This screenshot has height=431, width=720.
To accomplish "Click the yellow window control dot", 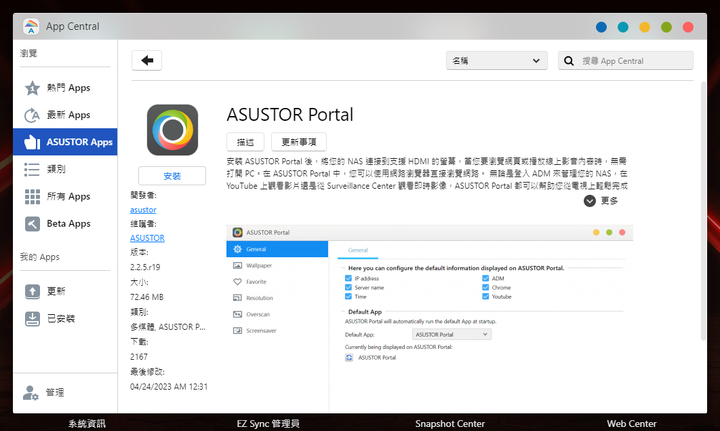I will point(645,27).
